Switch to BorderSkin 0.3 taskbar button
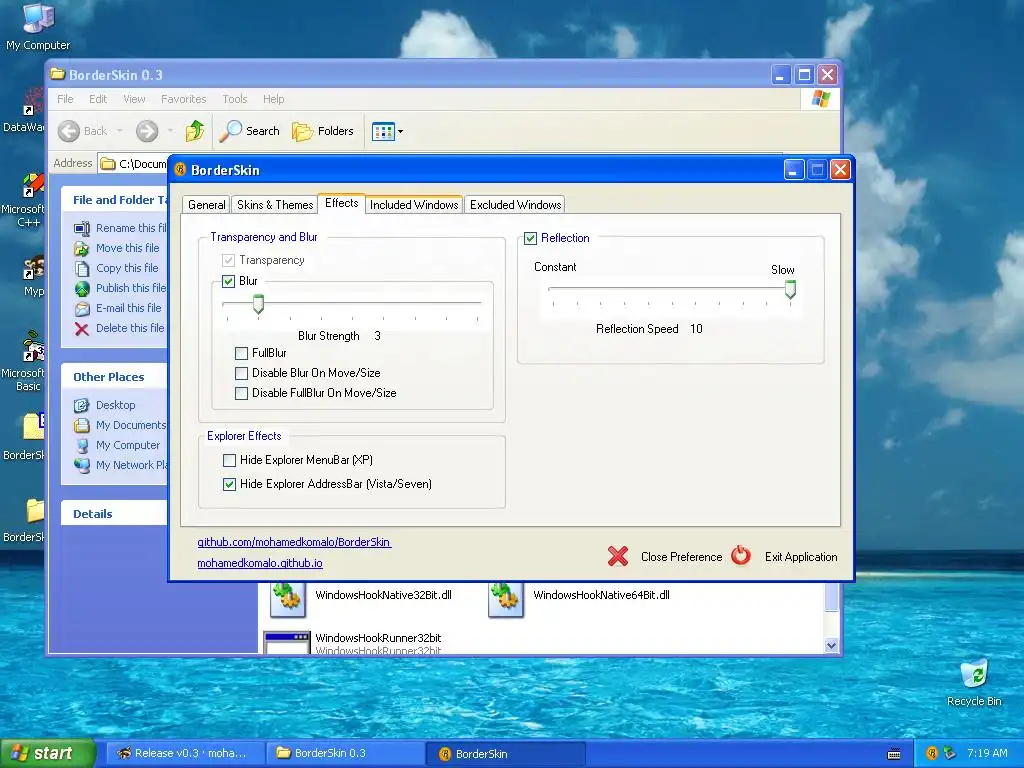 pyautogui.click(x=346, y=753)
